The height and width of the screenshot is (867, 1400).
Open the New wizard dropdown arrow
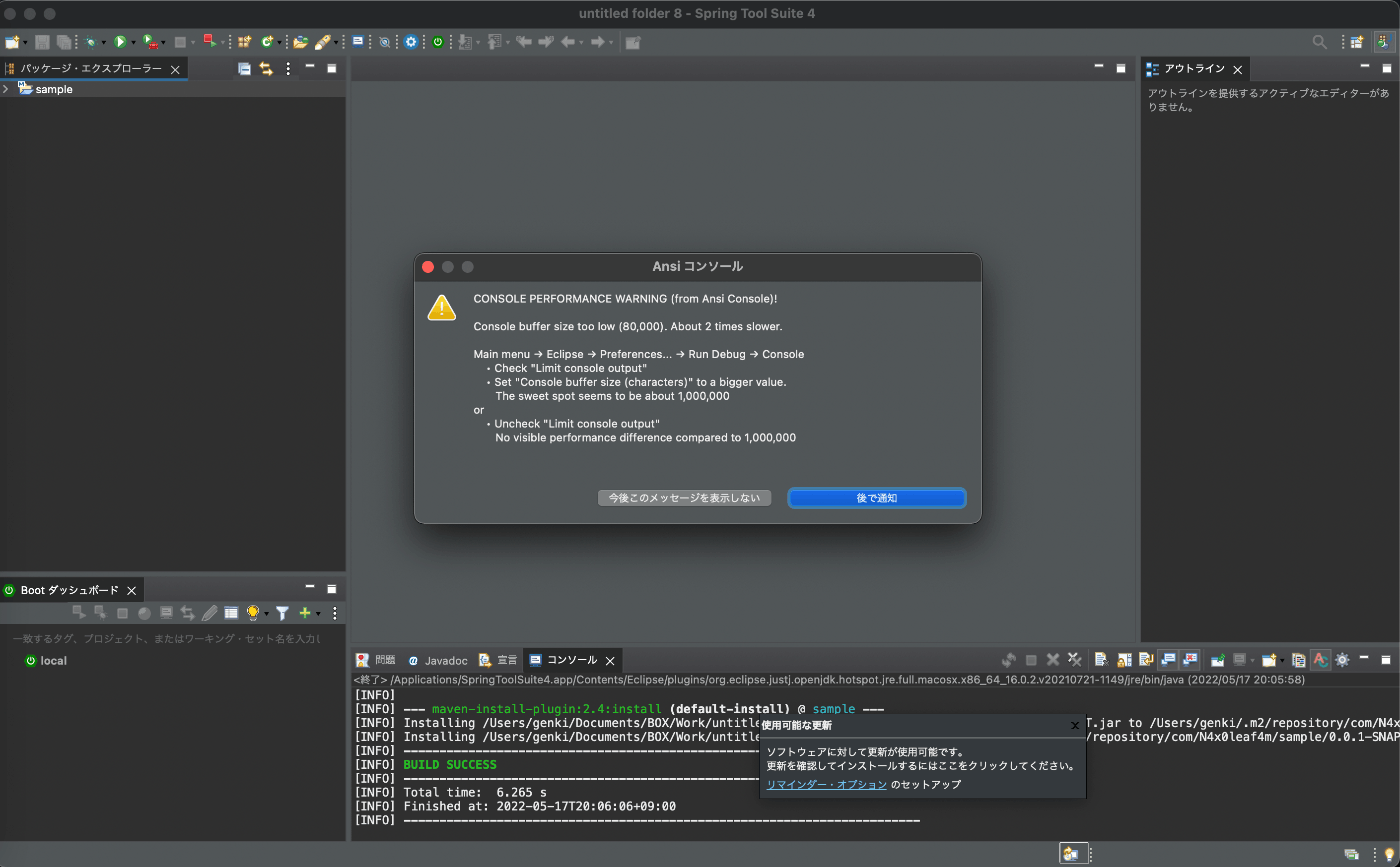point(25,43)
